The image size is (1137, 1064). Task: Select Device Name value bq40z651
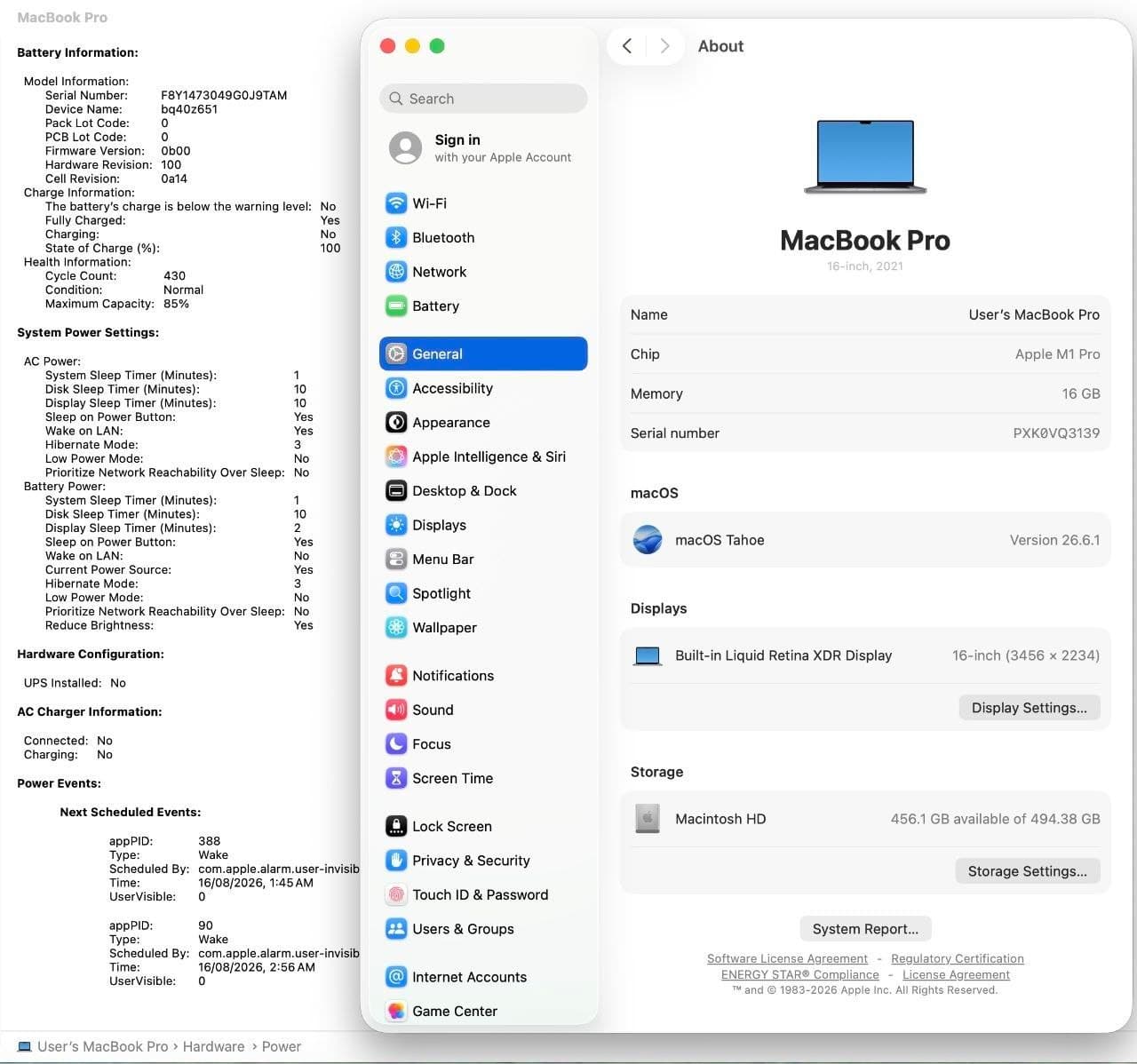click(189, 109)
